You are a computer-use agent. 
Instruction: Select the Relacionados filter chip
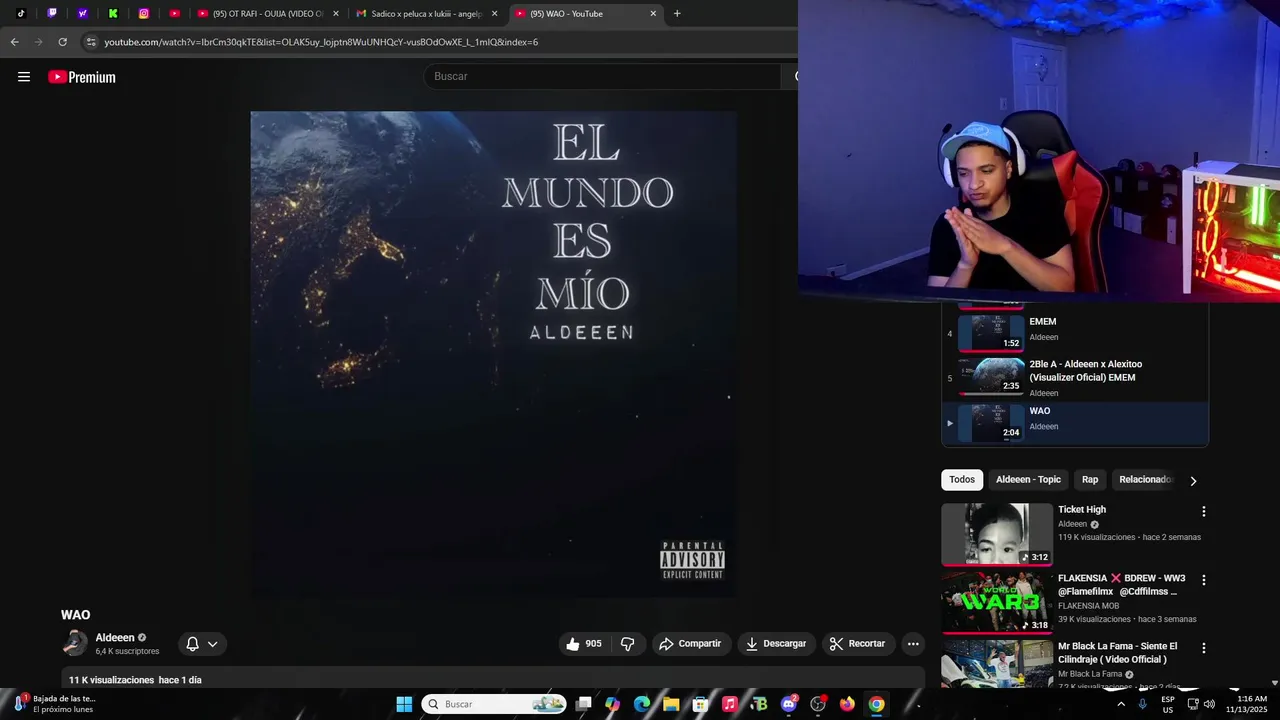point(1145,480)
